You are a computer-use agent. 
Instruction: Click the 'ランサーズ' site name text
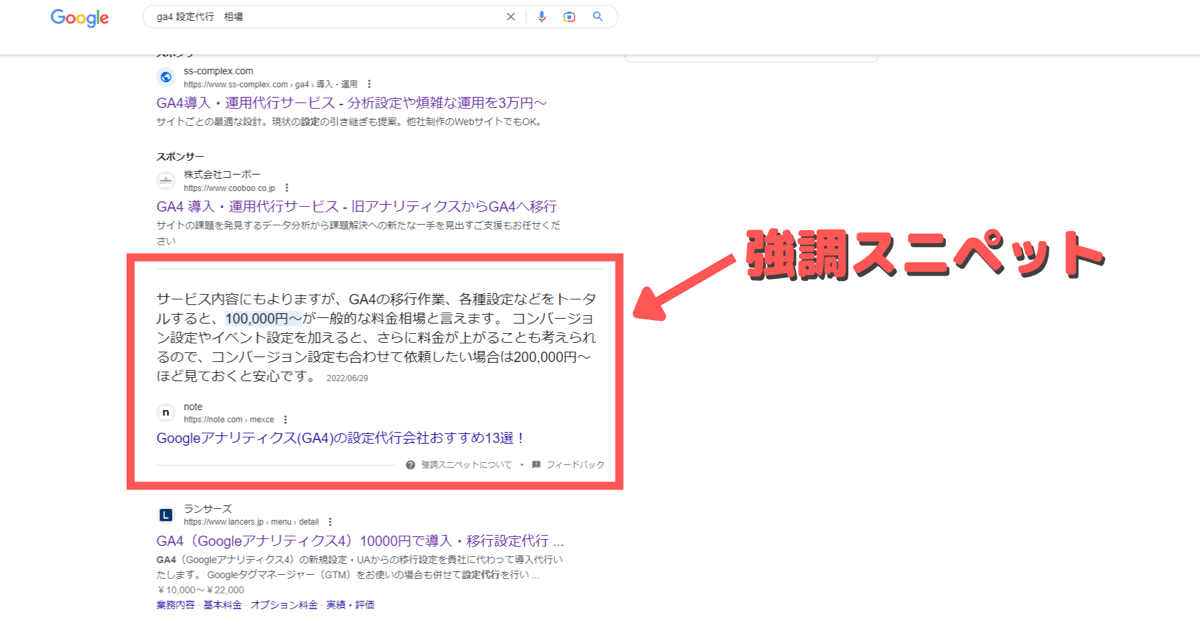click(207, 509)
